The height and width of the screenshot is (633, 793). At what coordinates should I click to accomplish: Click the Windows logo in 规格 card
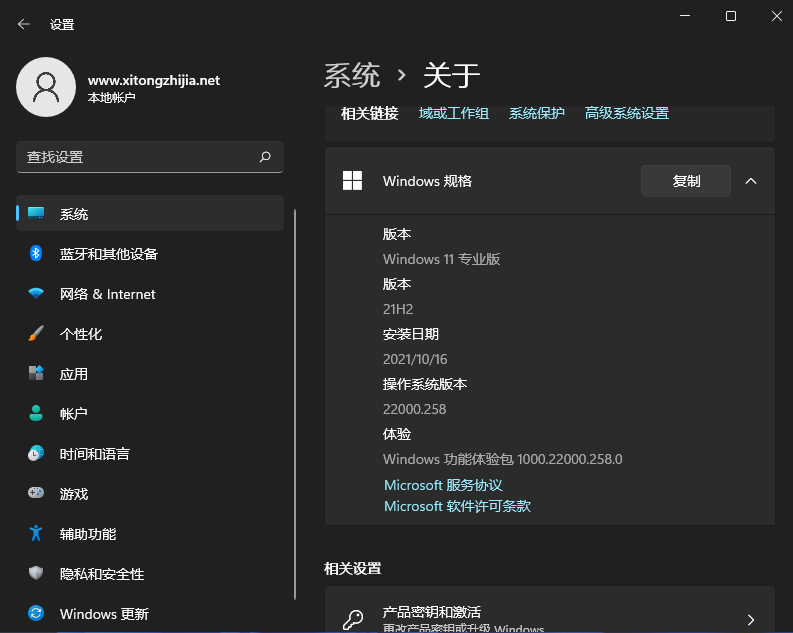[x=353, y=180]
